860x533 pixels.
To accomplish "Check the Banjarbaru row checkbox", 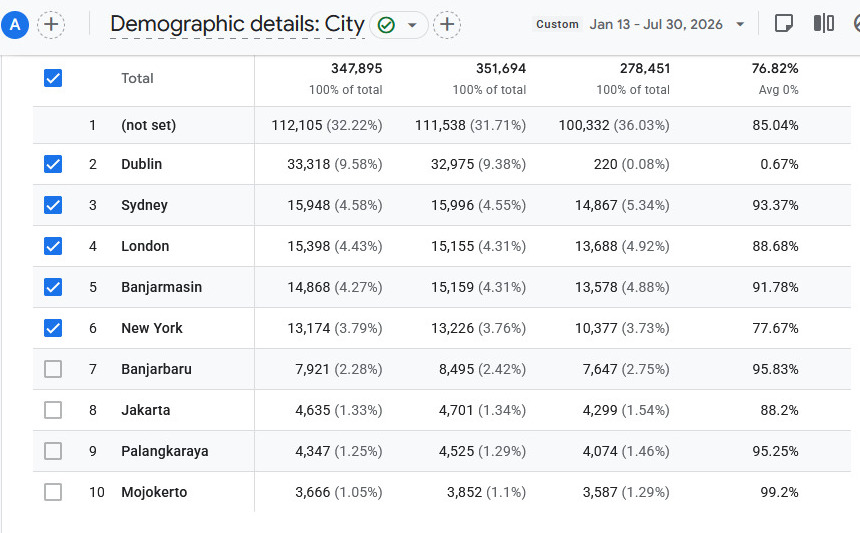I will 53,369.
